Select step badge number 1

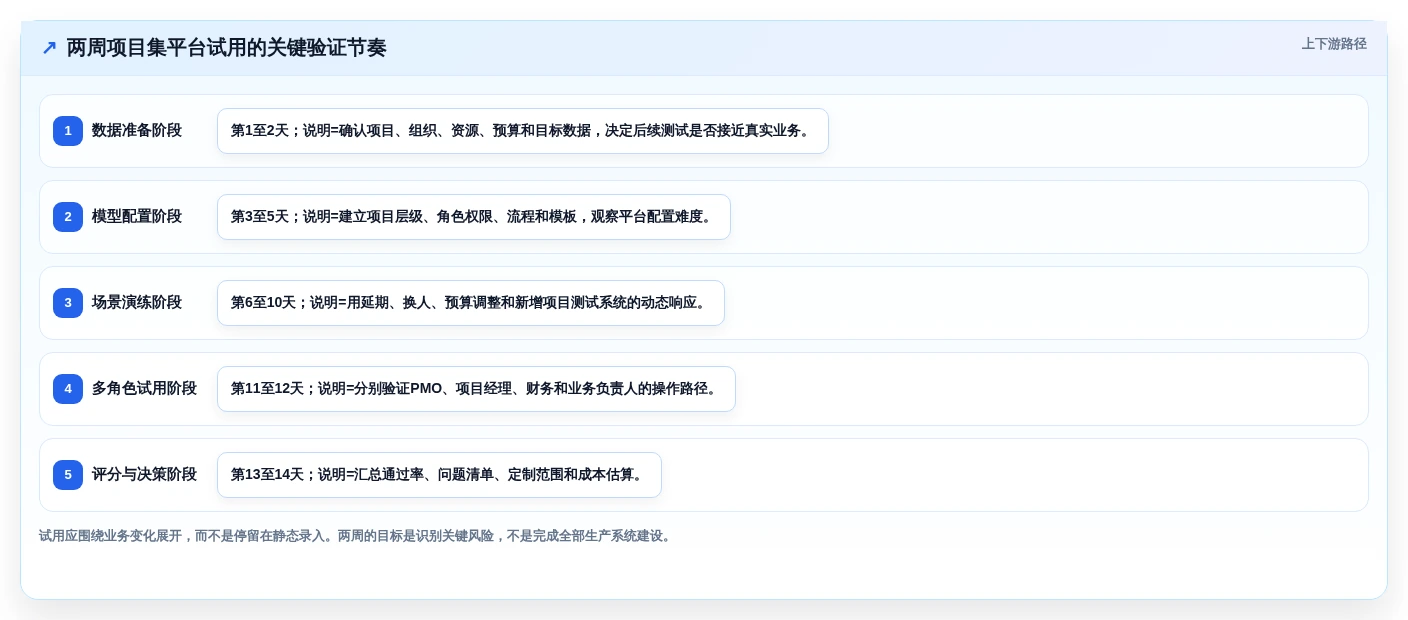(68, 131)
